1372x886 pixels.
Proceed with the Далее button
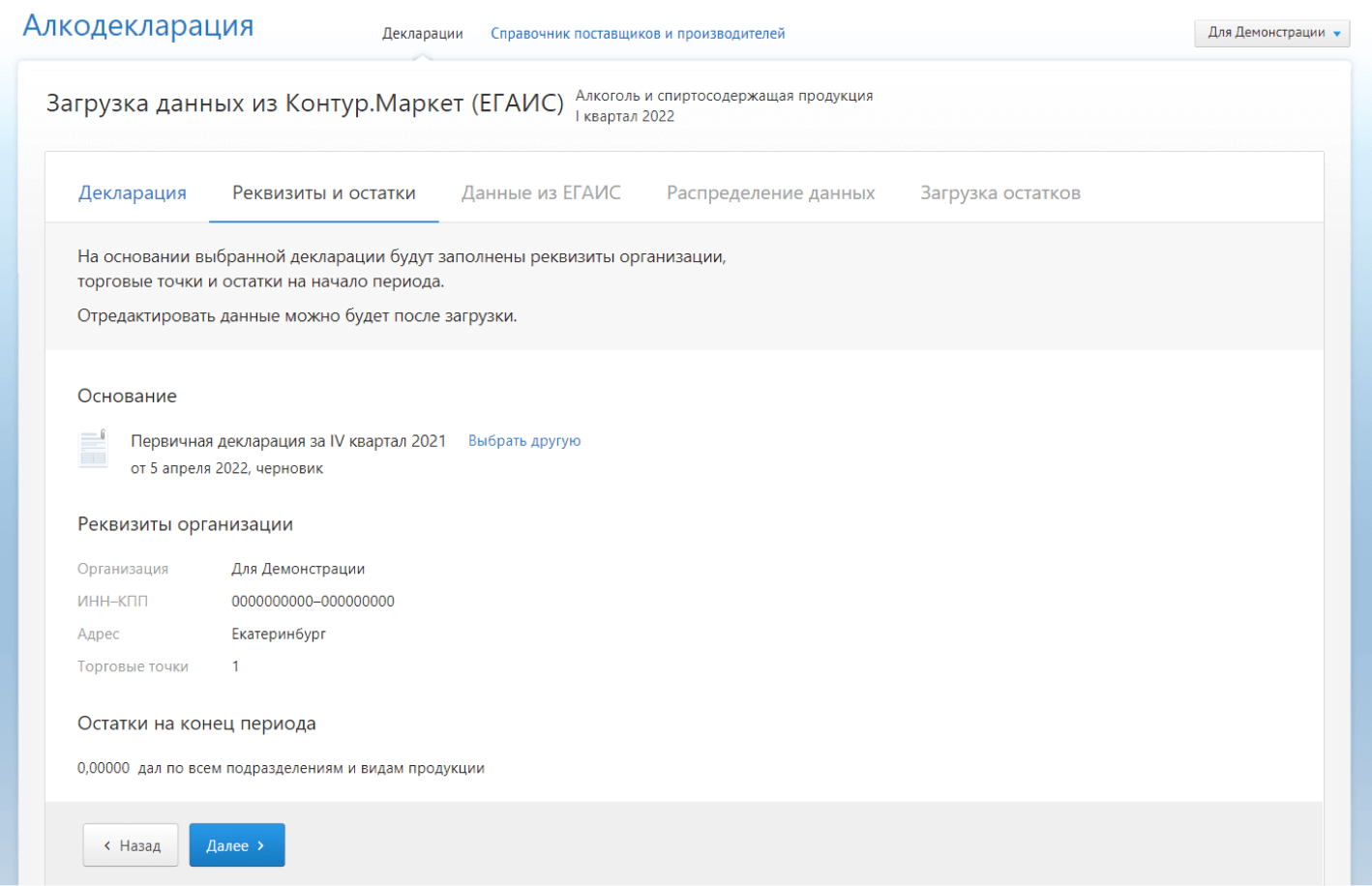(x=237, y=845)
